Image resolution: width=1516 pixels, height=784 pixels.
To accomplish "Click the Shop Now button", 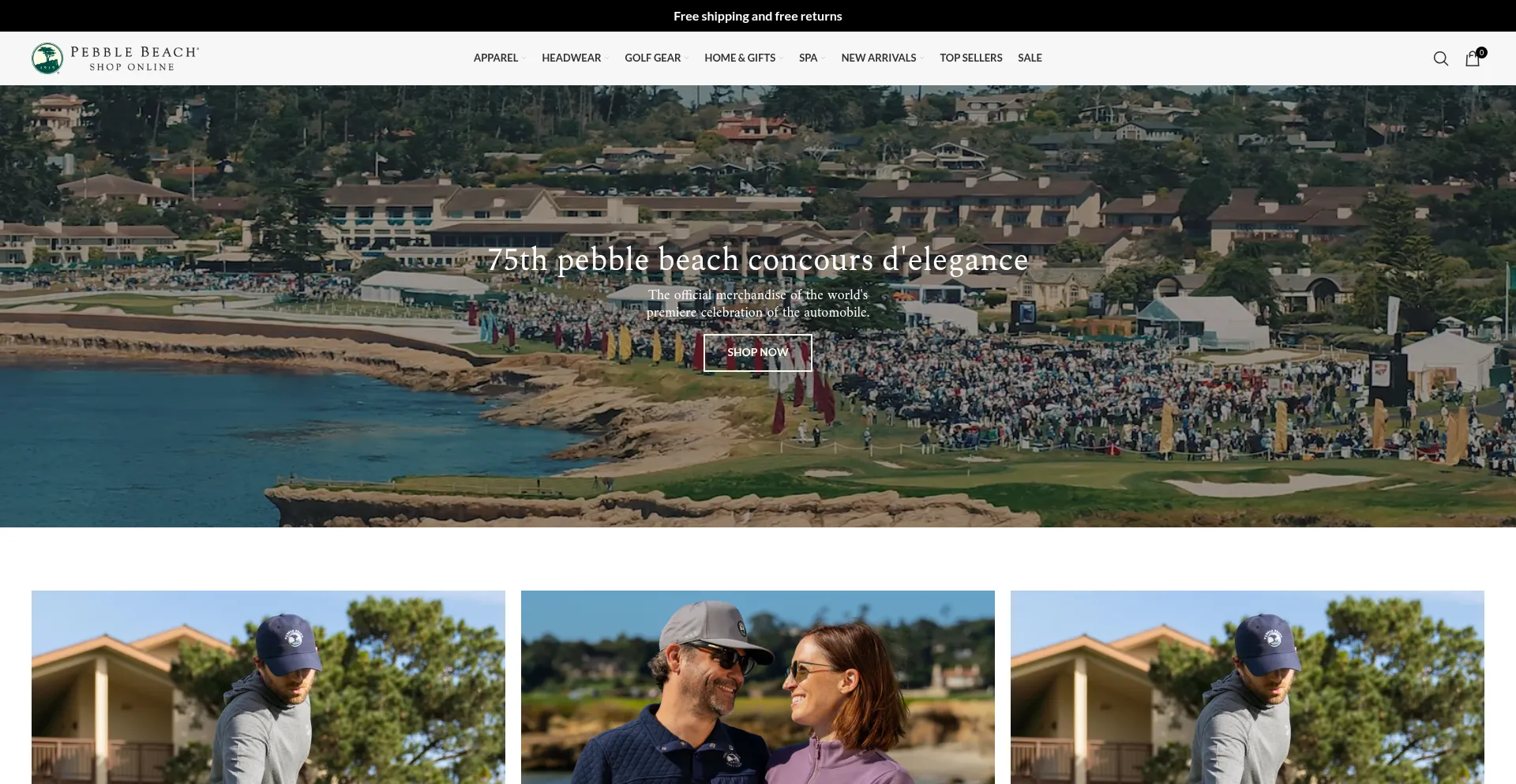I will (758, 353).
